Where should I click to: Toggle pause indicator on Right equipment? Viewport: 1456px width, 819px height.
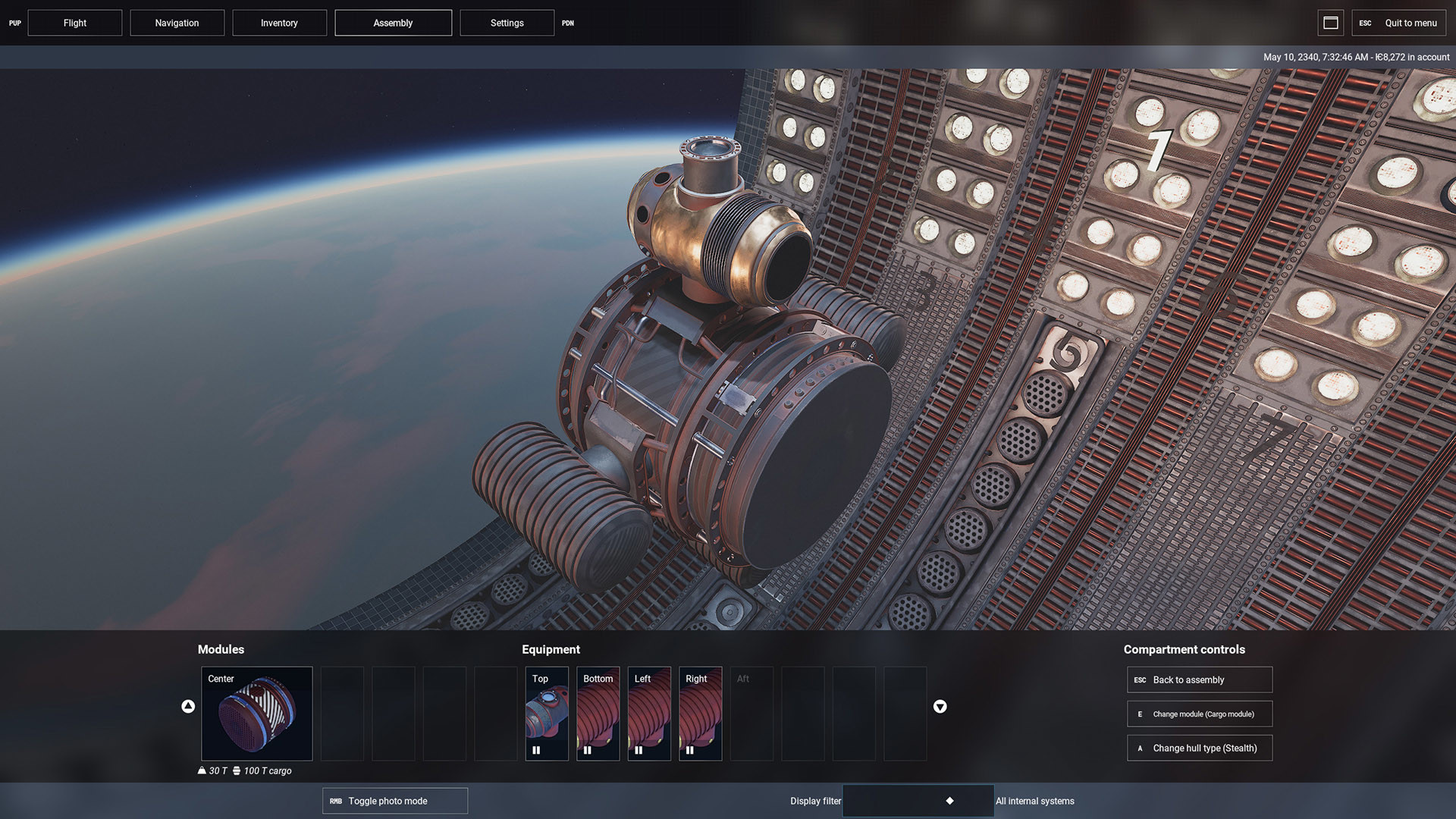(x=689, y=750)
